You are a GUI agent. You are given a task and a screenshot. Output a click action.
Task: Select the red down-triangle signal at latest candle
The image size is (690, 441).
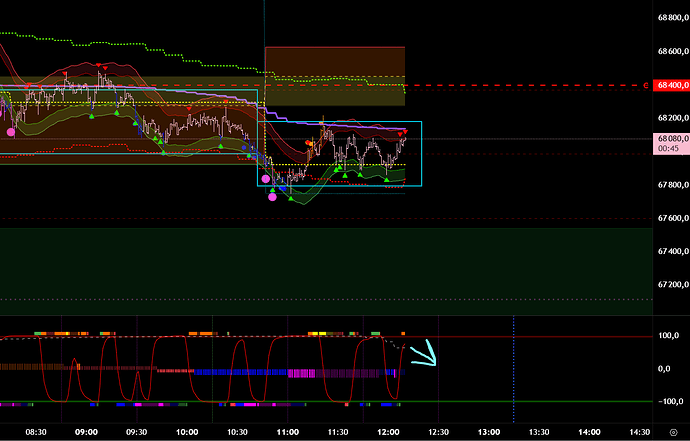404,134
